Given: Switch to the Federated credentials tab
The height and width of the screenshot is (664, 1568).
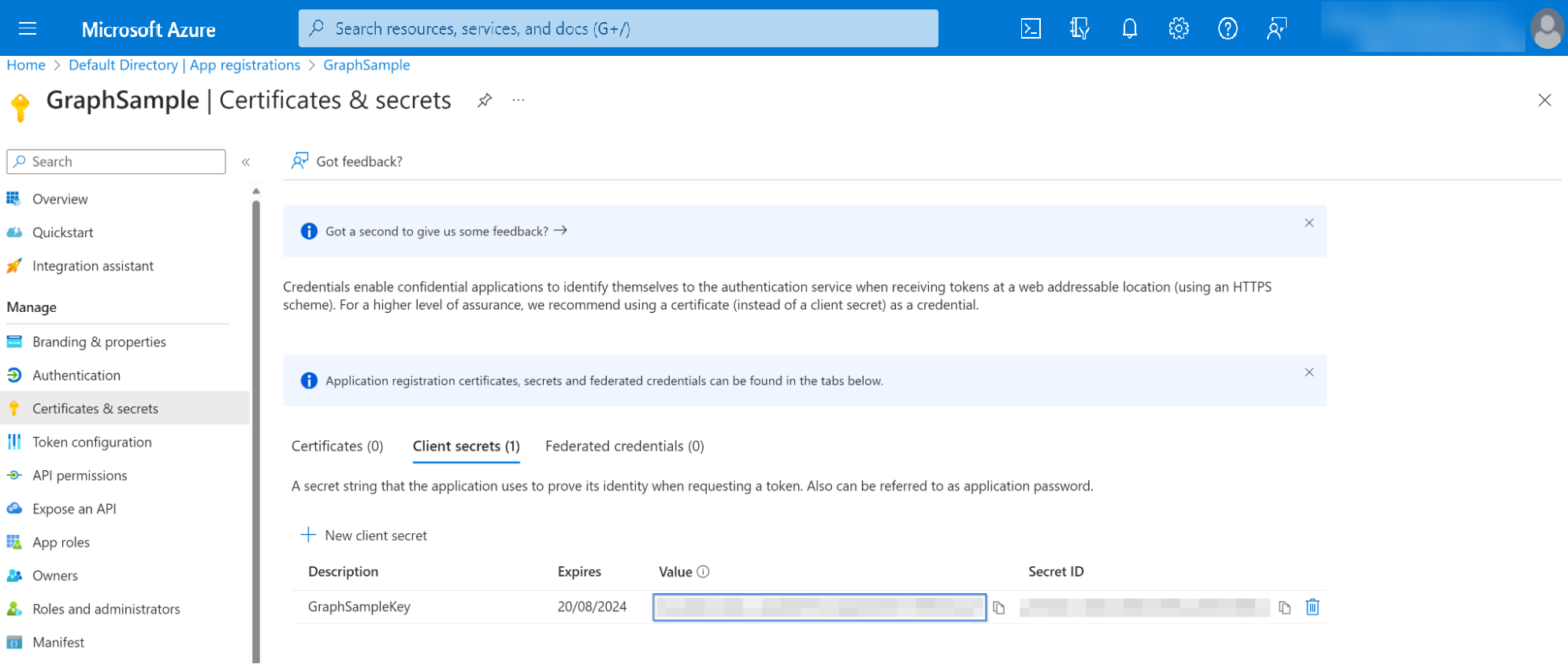Looking at the screenshot, I should (x=624, y=446).
